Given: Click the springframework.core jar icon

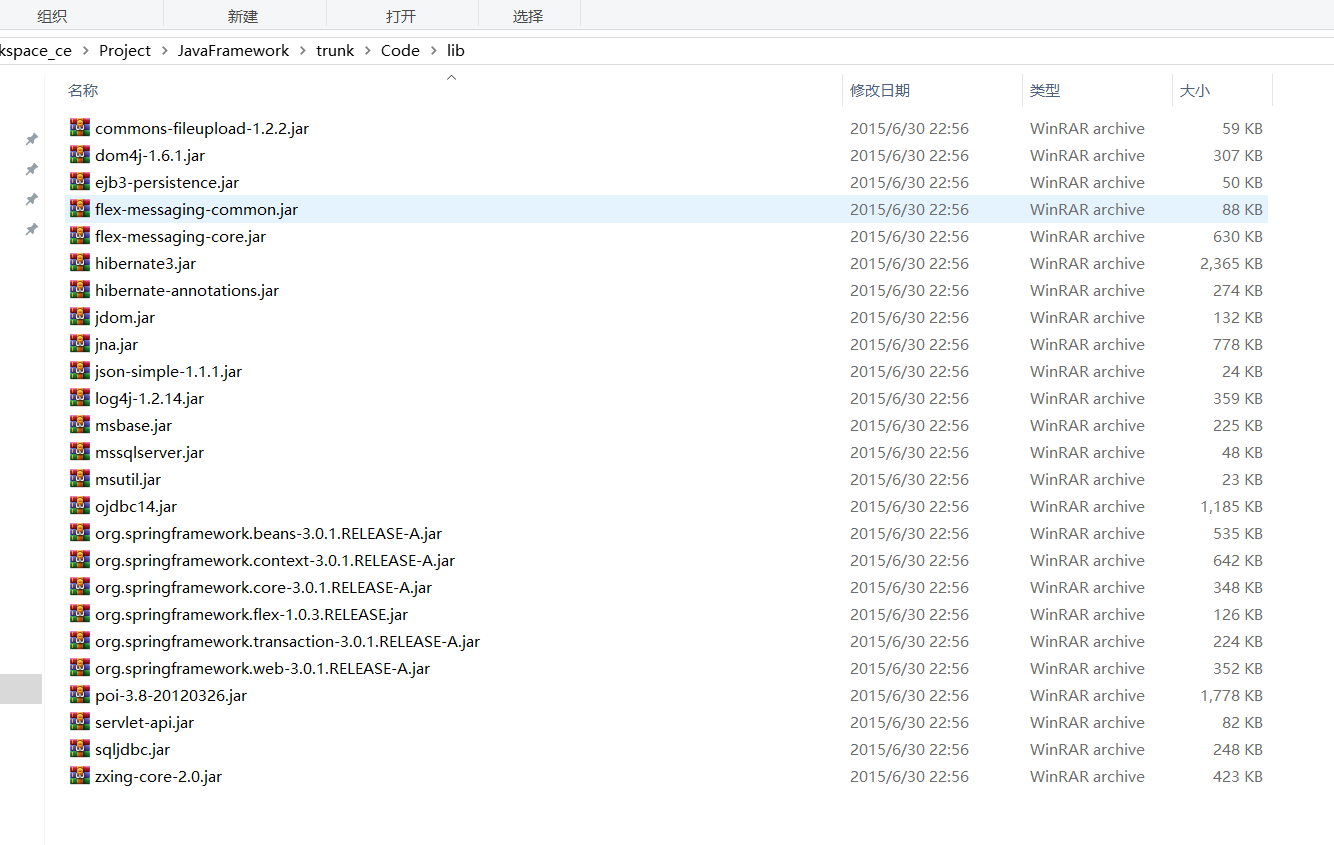Looking at the screenshot, I should [x=80, y=587].
